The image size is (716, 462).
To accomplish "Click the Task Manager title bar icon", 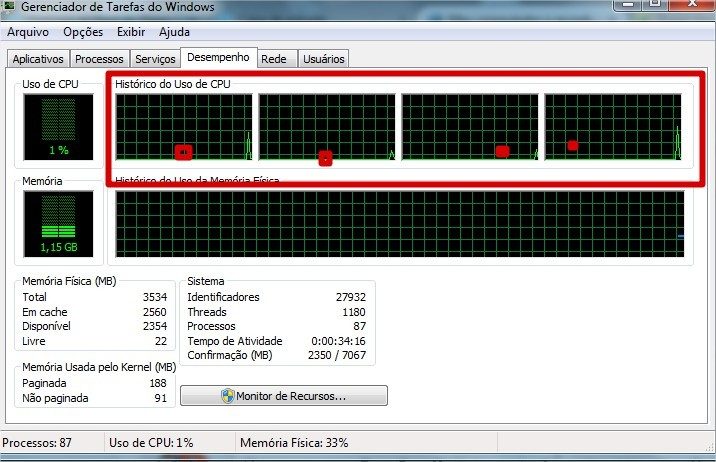I will coord(9,6).
